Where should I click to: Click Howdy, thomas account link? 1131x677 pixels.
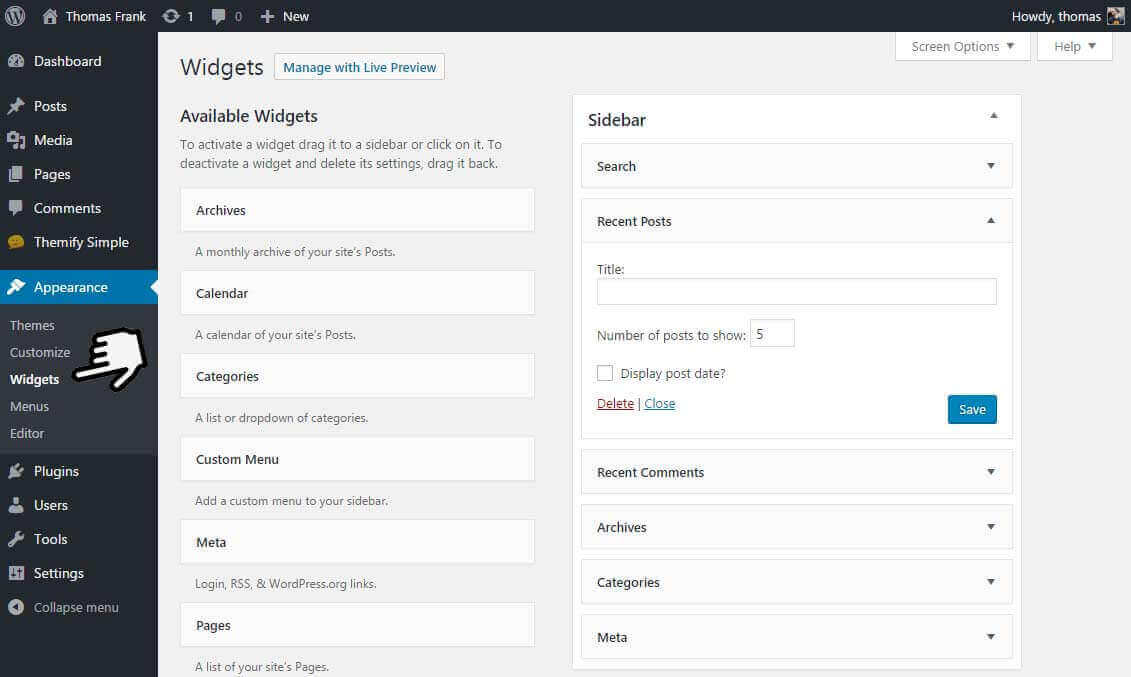coord(1056,16)
